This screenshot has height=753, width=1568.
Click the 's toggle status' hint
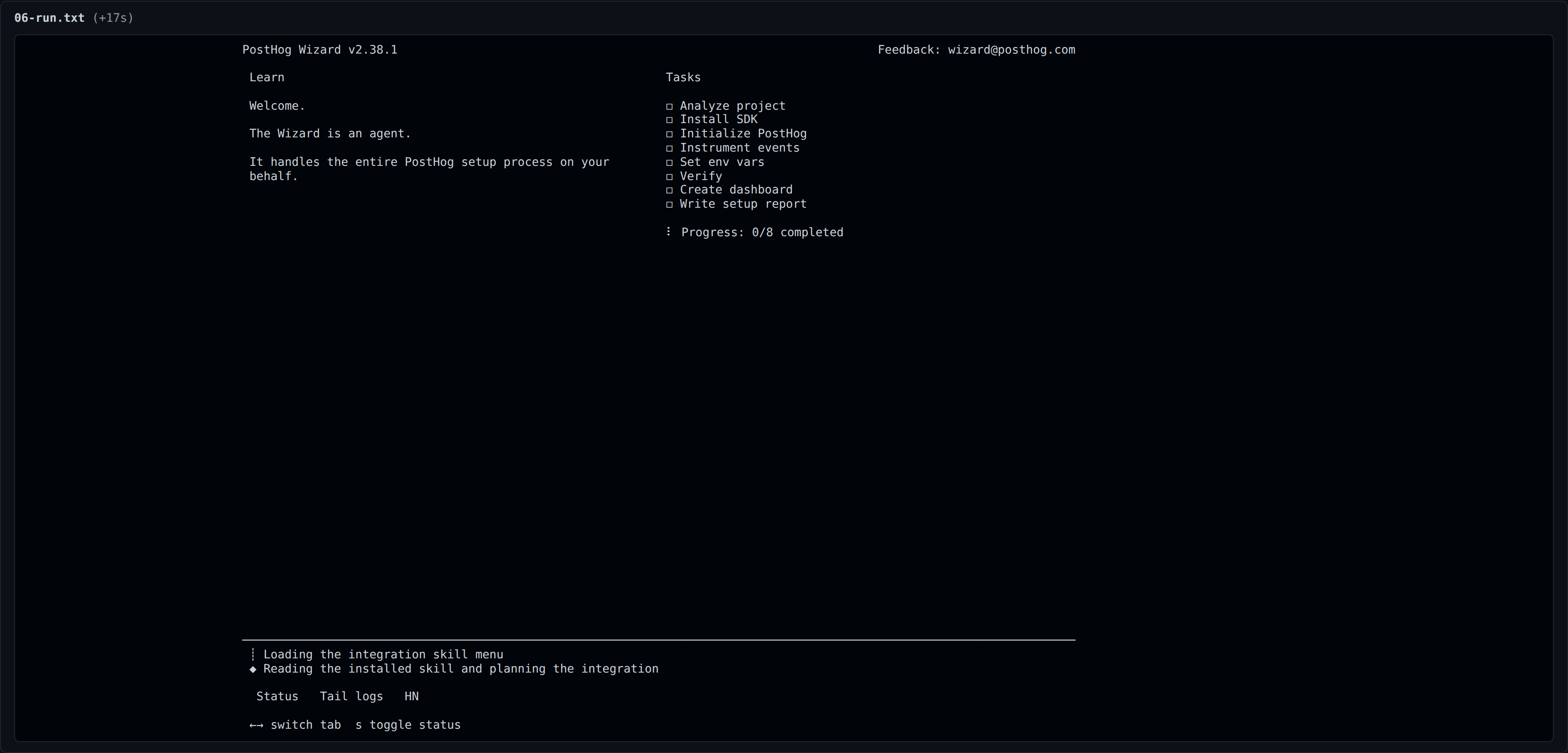(x=408, y=725)
